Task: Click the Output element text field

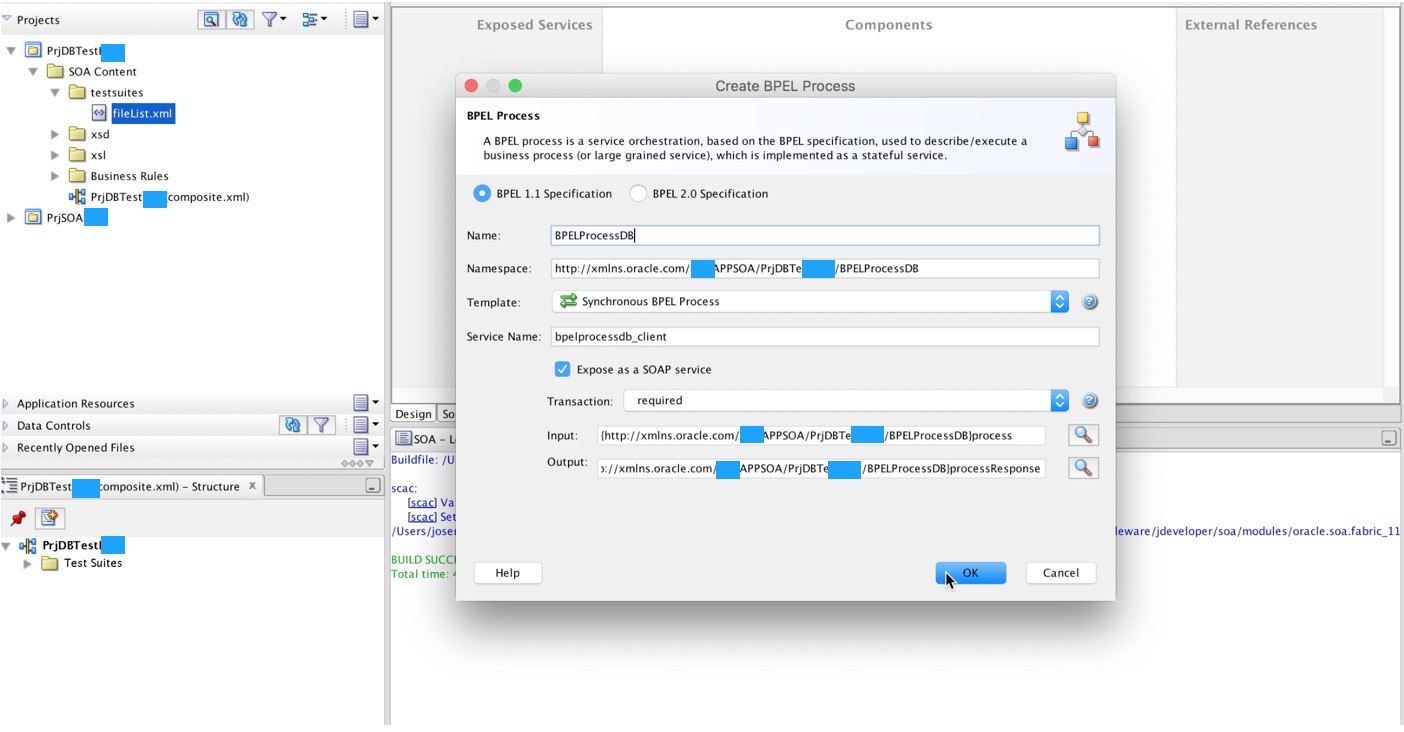Action: click(x=821, y=468)
